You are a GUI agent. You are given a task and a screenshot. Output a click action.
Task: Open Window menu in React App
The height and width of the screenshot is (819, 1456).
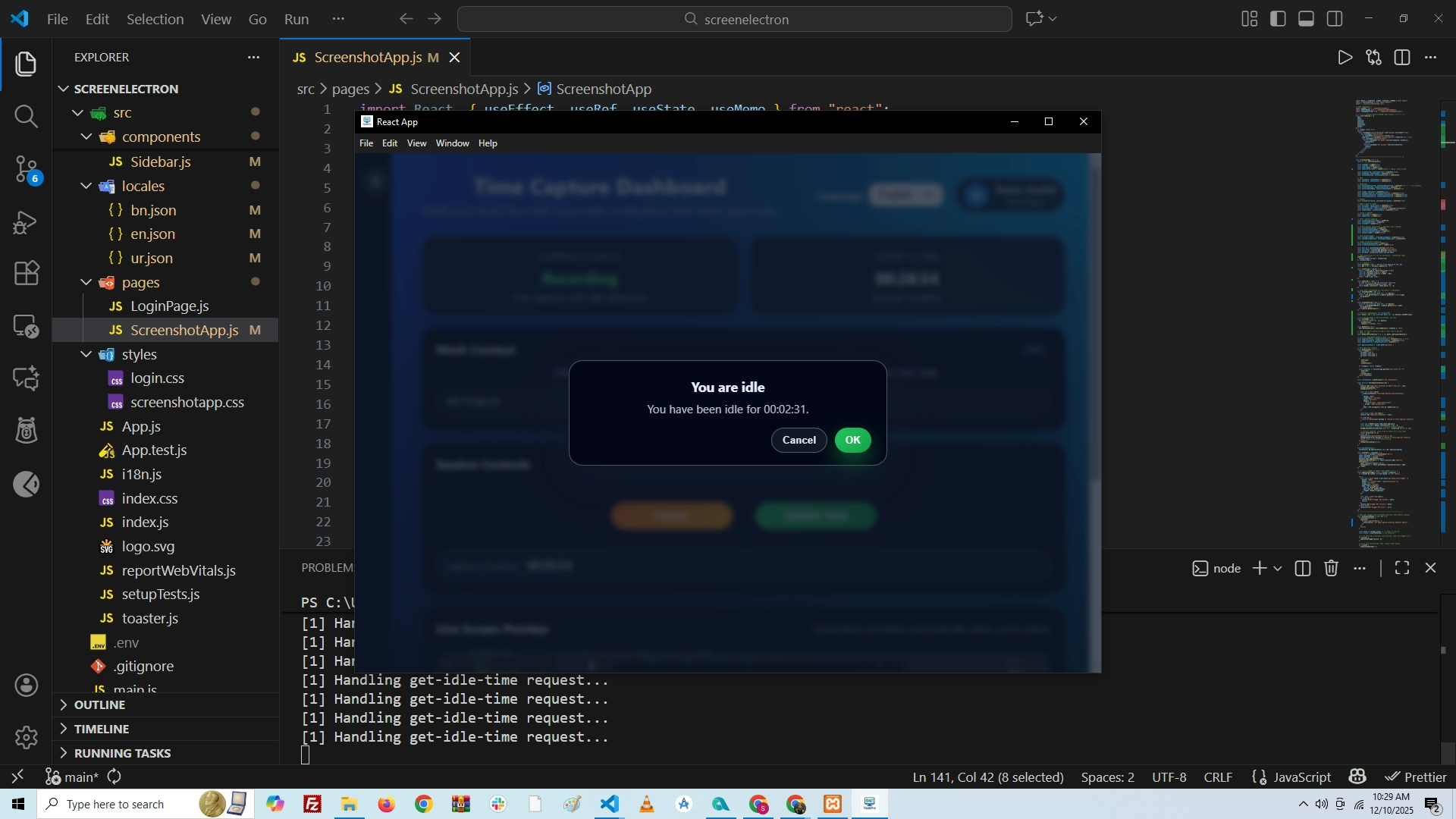coord(452,143)
